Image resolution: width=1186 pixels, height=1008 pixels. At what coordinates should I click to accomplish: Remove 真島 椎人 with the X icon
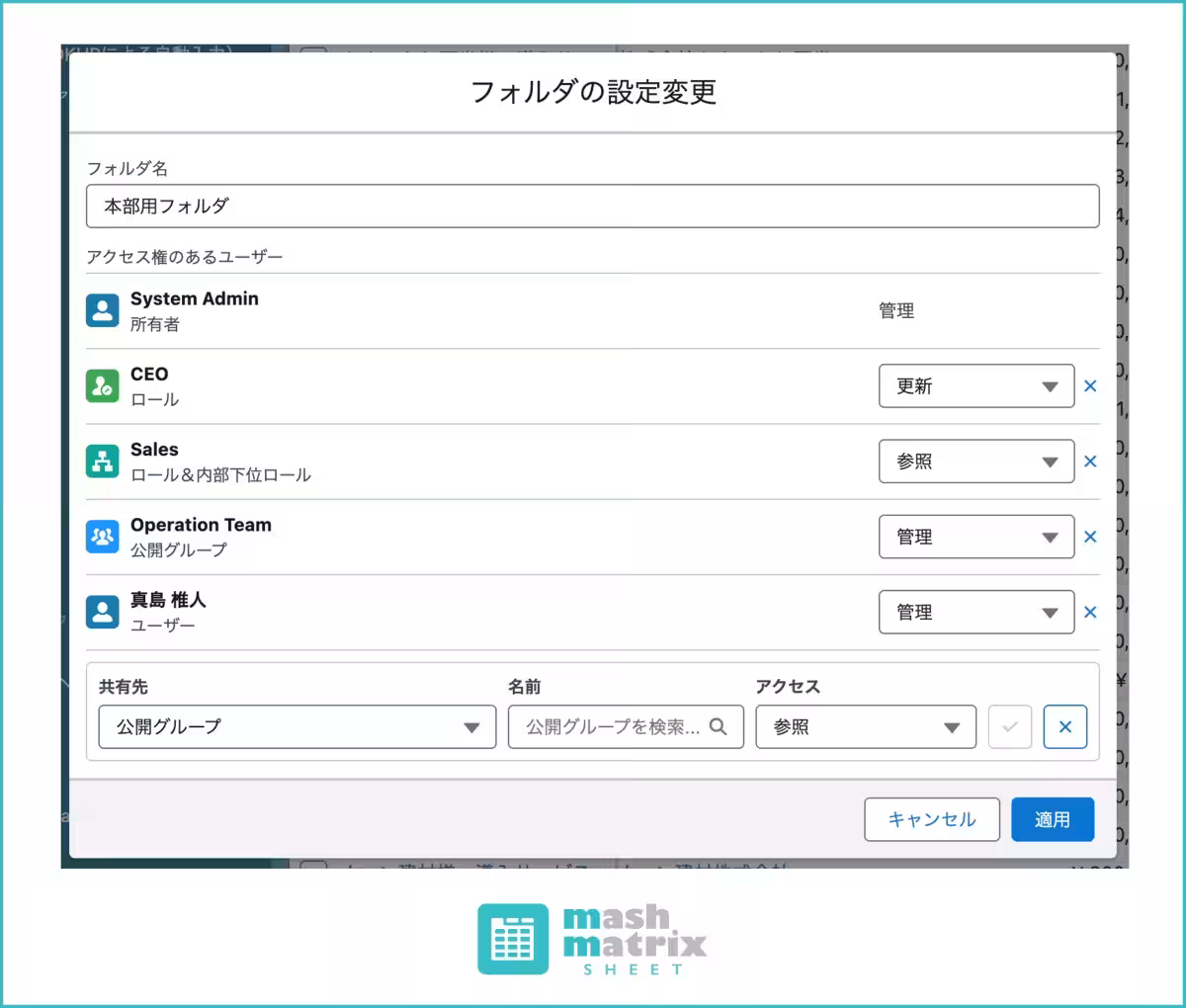pos(1090,612)
